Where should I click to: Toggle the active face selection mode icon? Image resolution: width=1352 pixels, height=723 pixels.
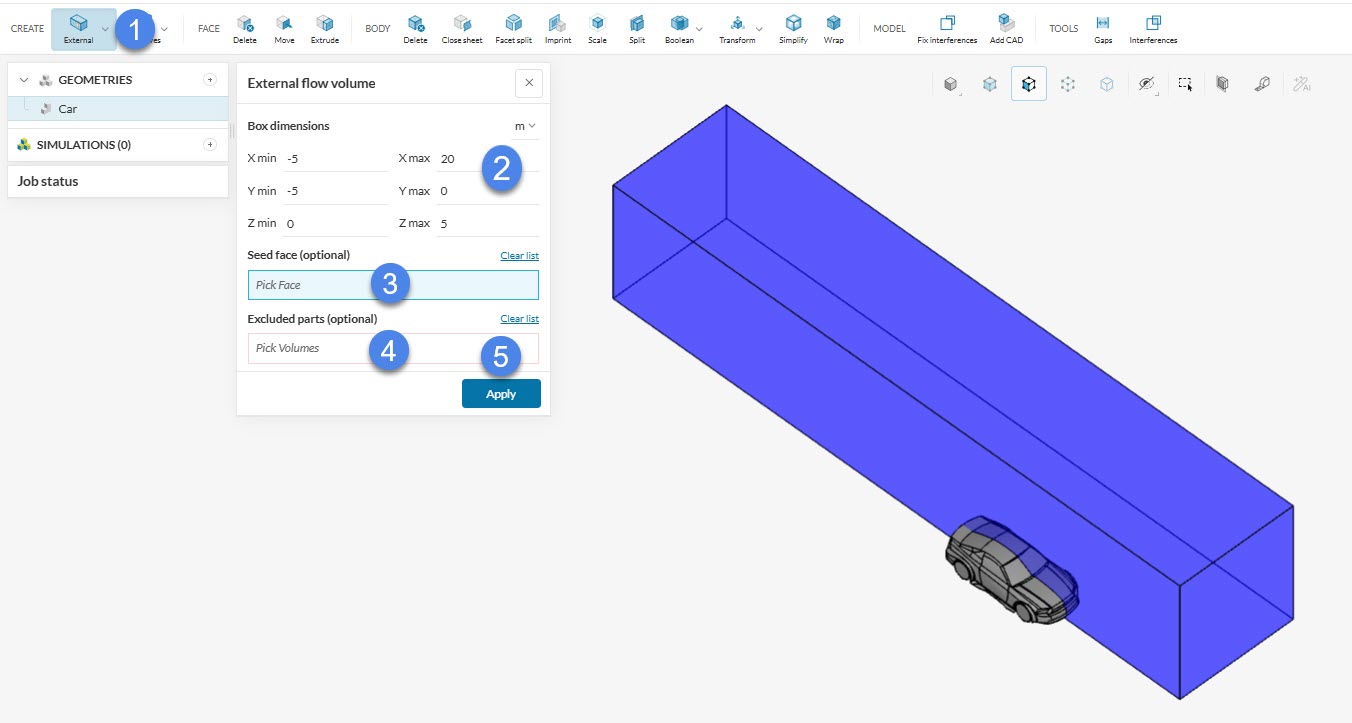[x=1029, y=85]
